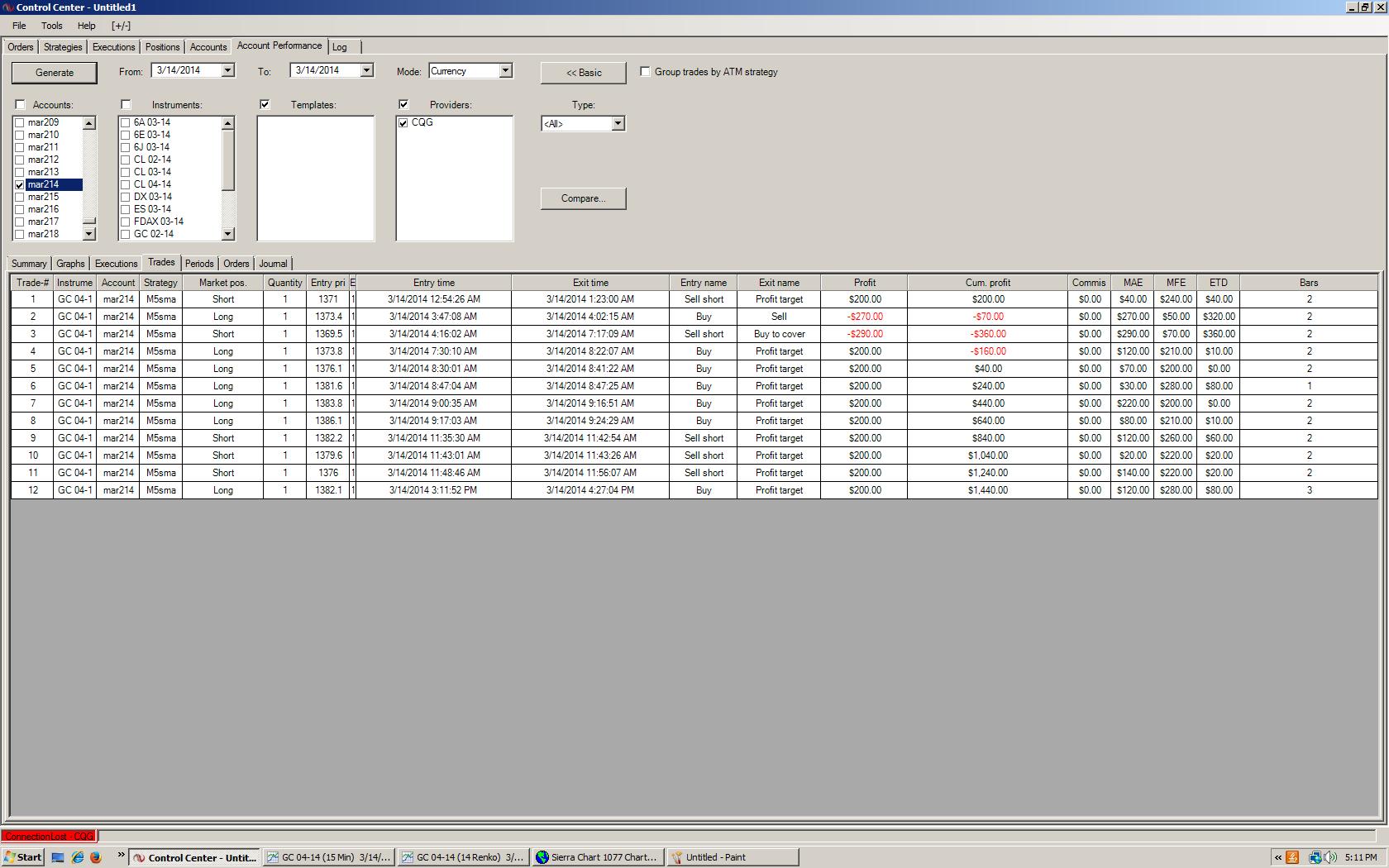The image size is (1389, 868).
Task: Select 'Buy to cover' exit name cell
Action: click(x=779, y=334)
